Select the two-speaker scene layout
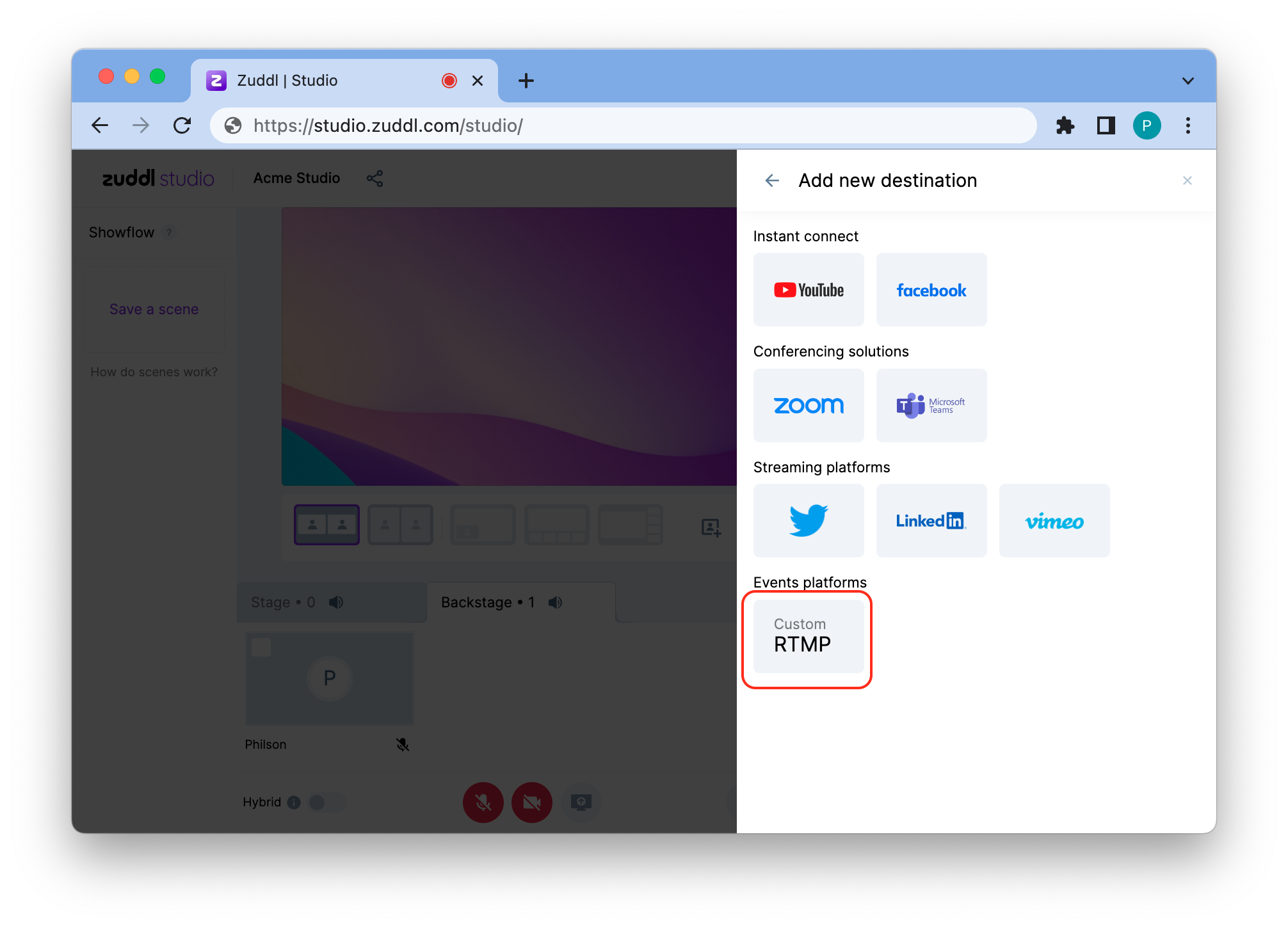Image resolution: width=1288 pixels, height=928 pixels. pyautogui.click(x=326, y=524)
